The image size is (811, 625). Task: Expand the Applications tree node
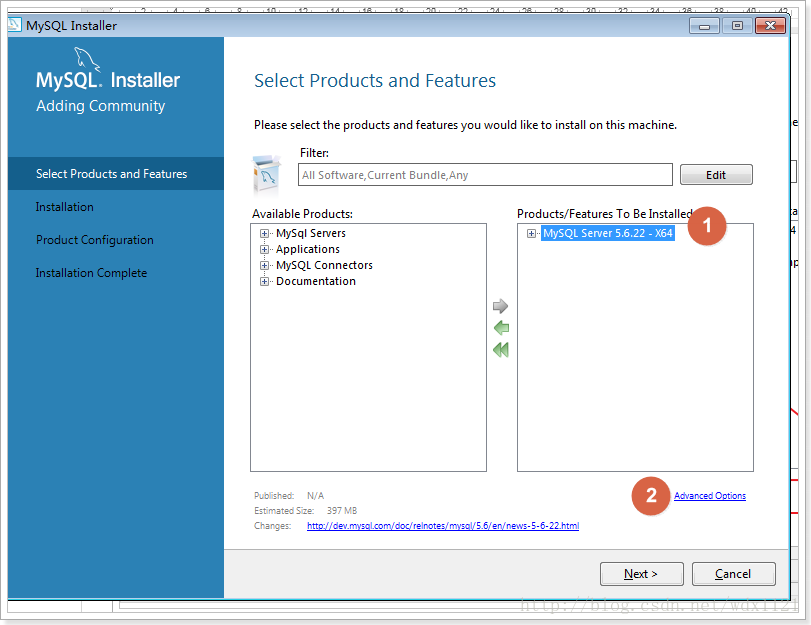coord(264,249)
